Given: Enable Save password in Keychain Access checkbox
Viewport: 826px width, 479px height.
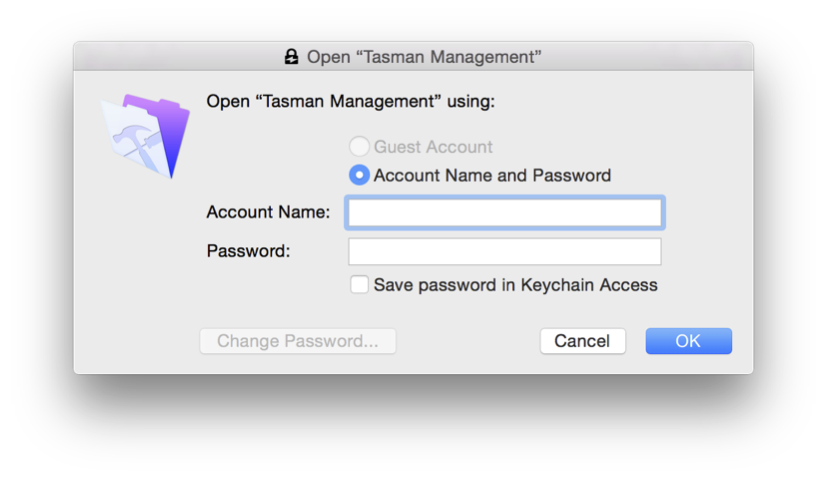Looking at the screenshot, I should click(x=359, y=285).
